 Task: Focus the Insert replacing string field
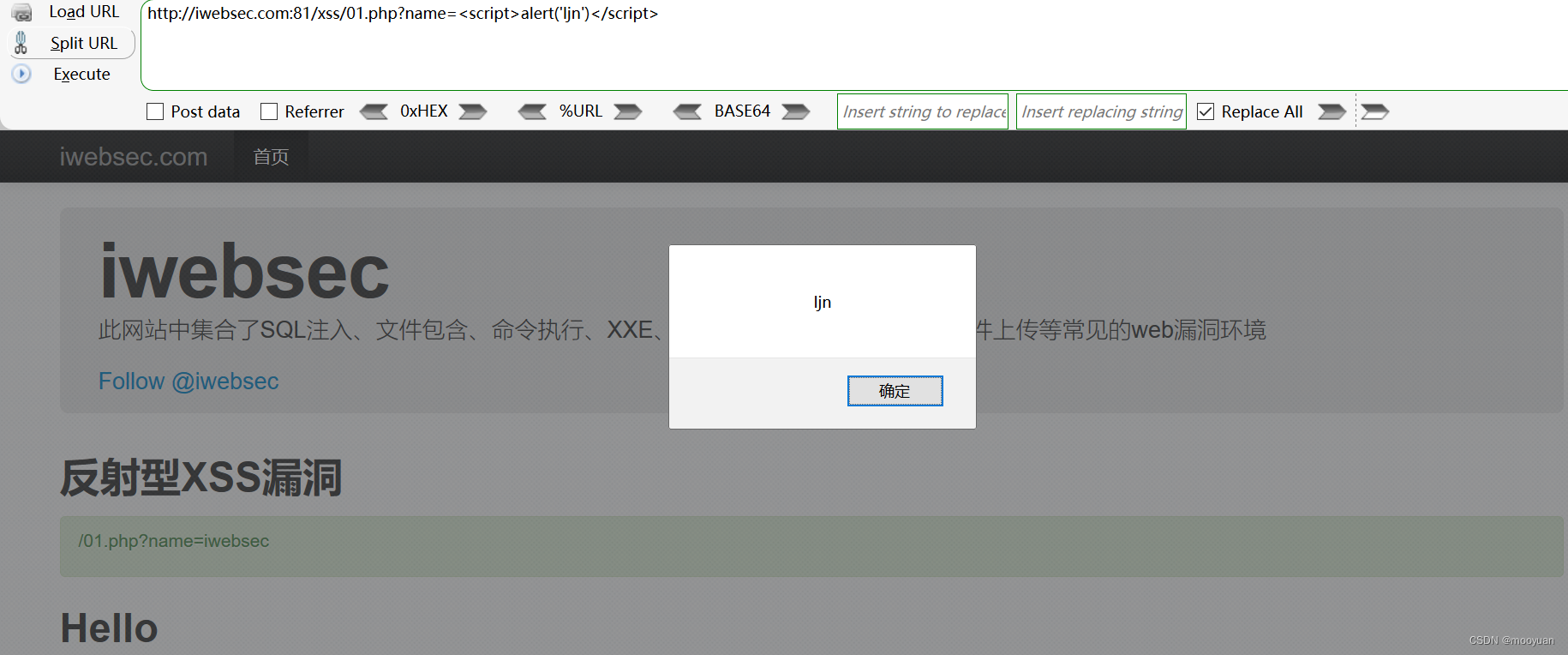click(1101, 111)
